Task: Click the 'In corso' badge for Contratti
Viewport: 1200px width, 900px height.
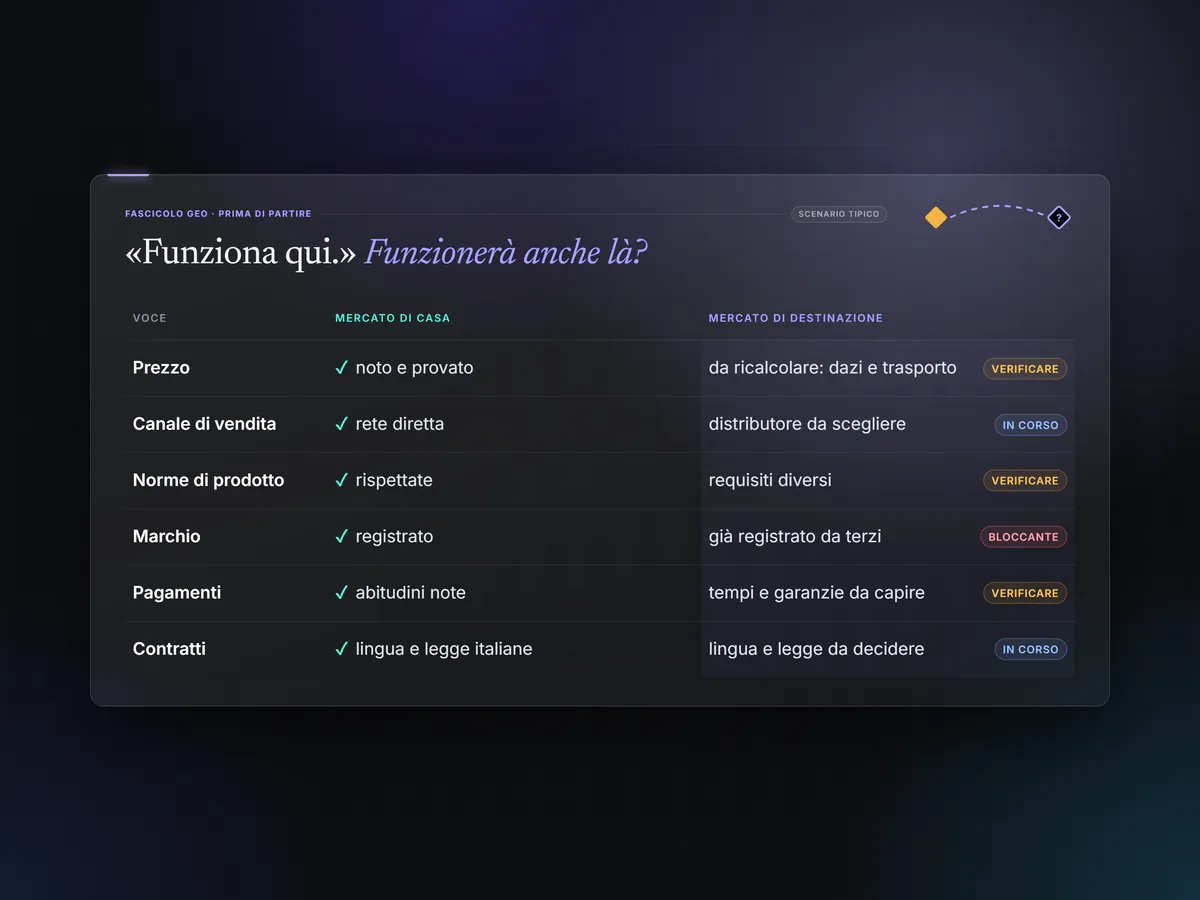Action: coord(1030,649)
